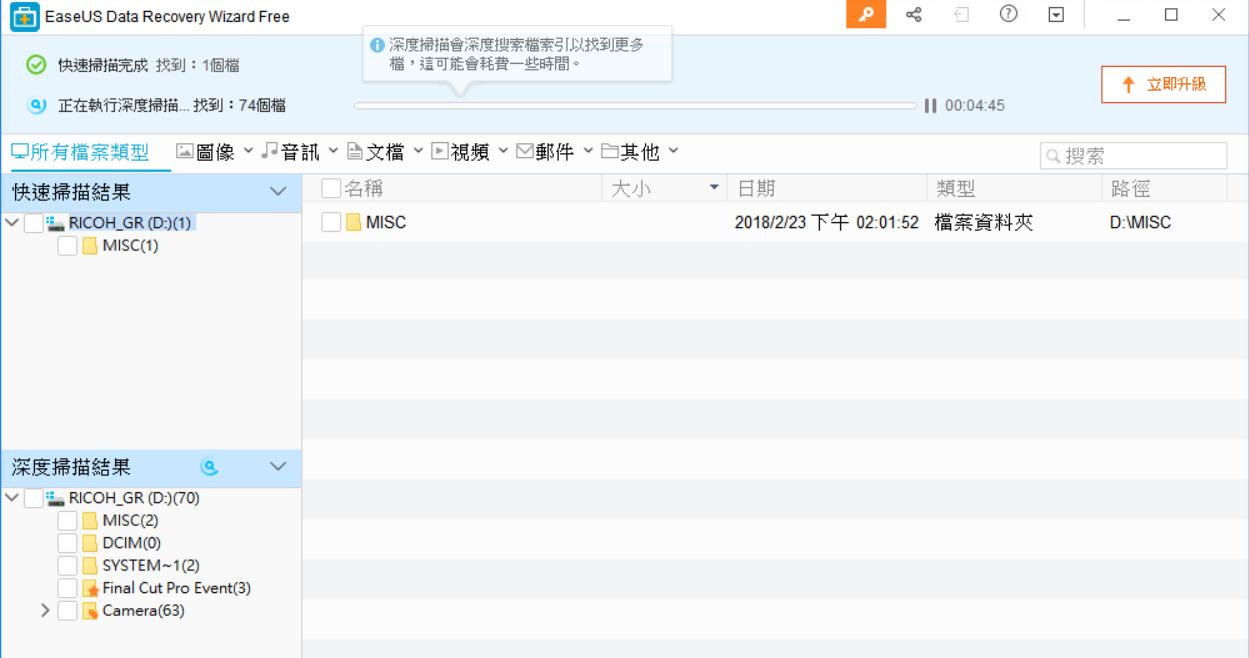Check the MISC(2) checkbox
Viewport: 1249px width, 658px height.
tap(68, 521)
